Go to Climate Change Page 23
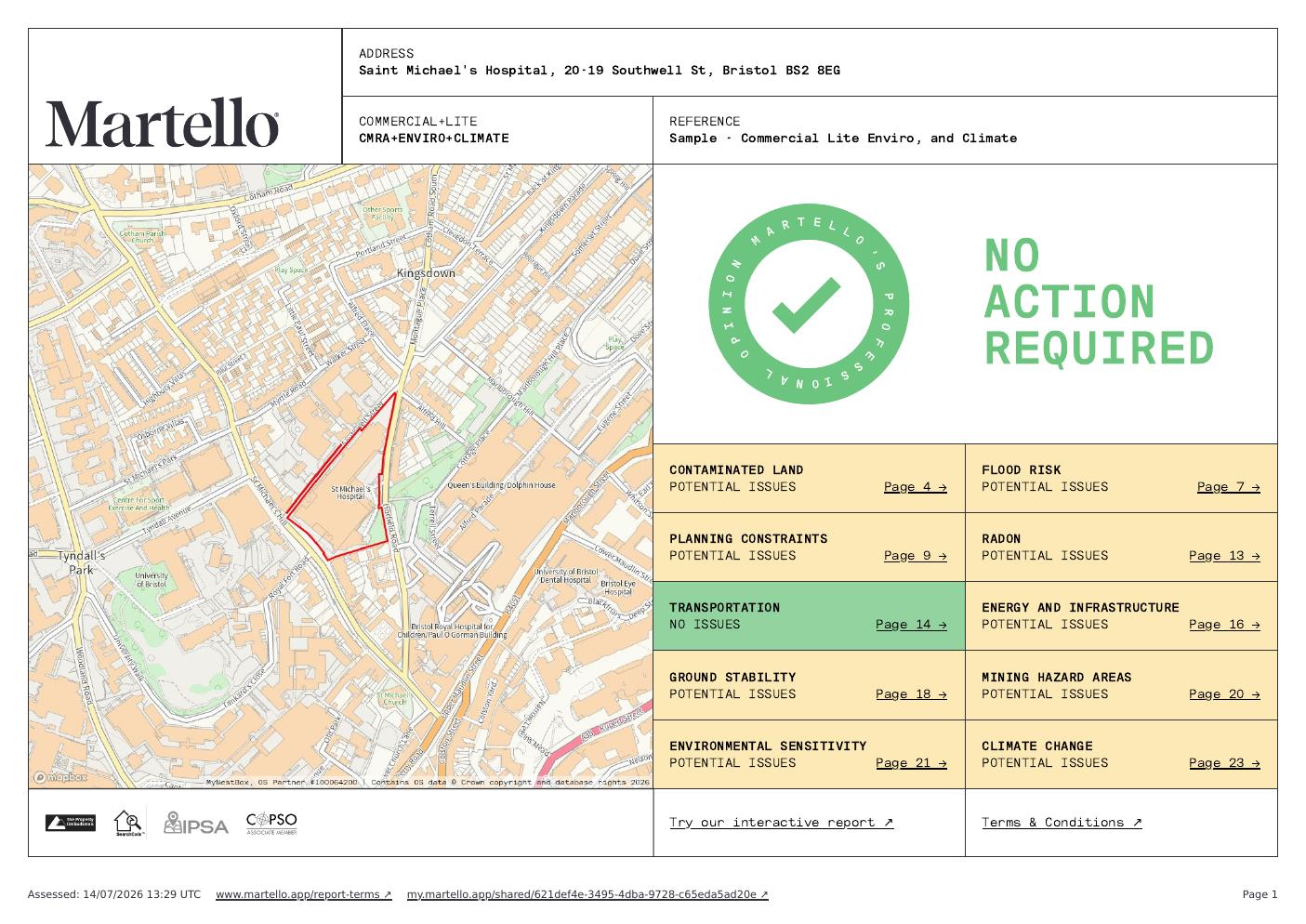This screenshot has height=924, width=1306. [1224, 763]
